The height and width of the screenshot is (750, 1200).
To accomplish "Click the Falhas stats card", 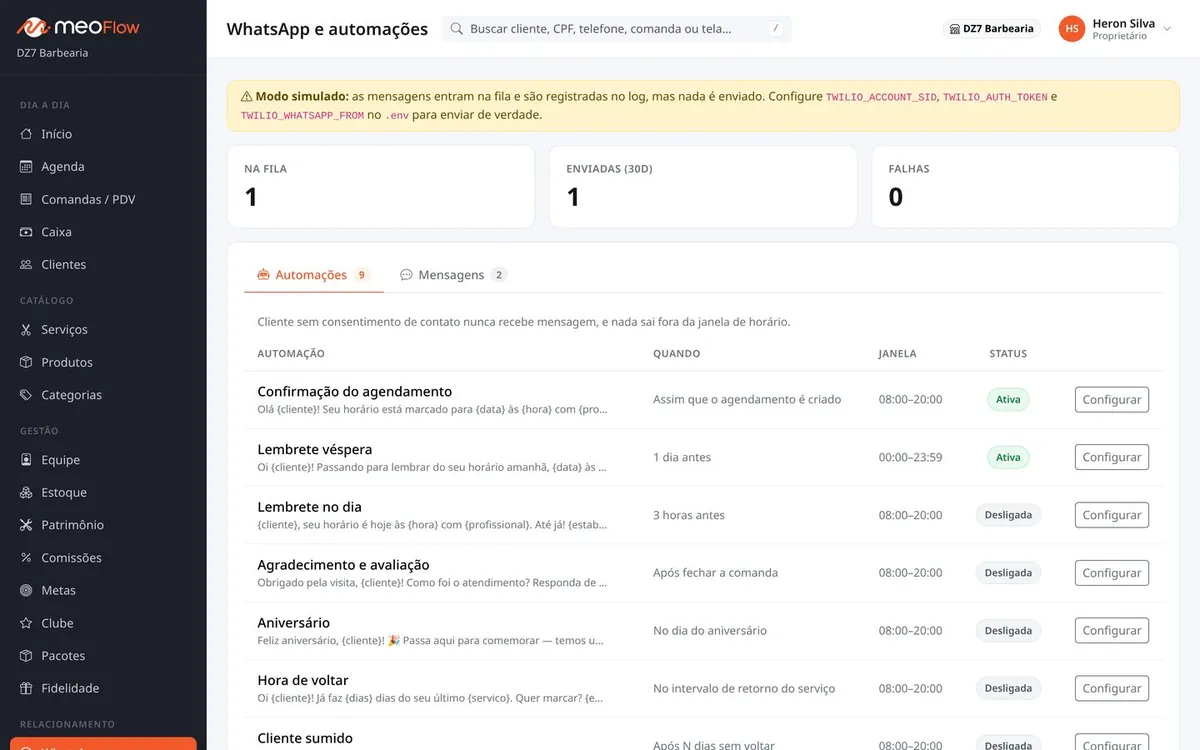I will [x=1025, y=187].
